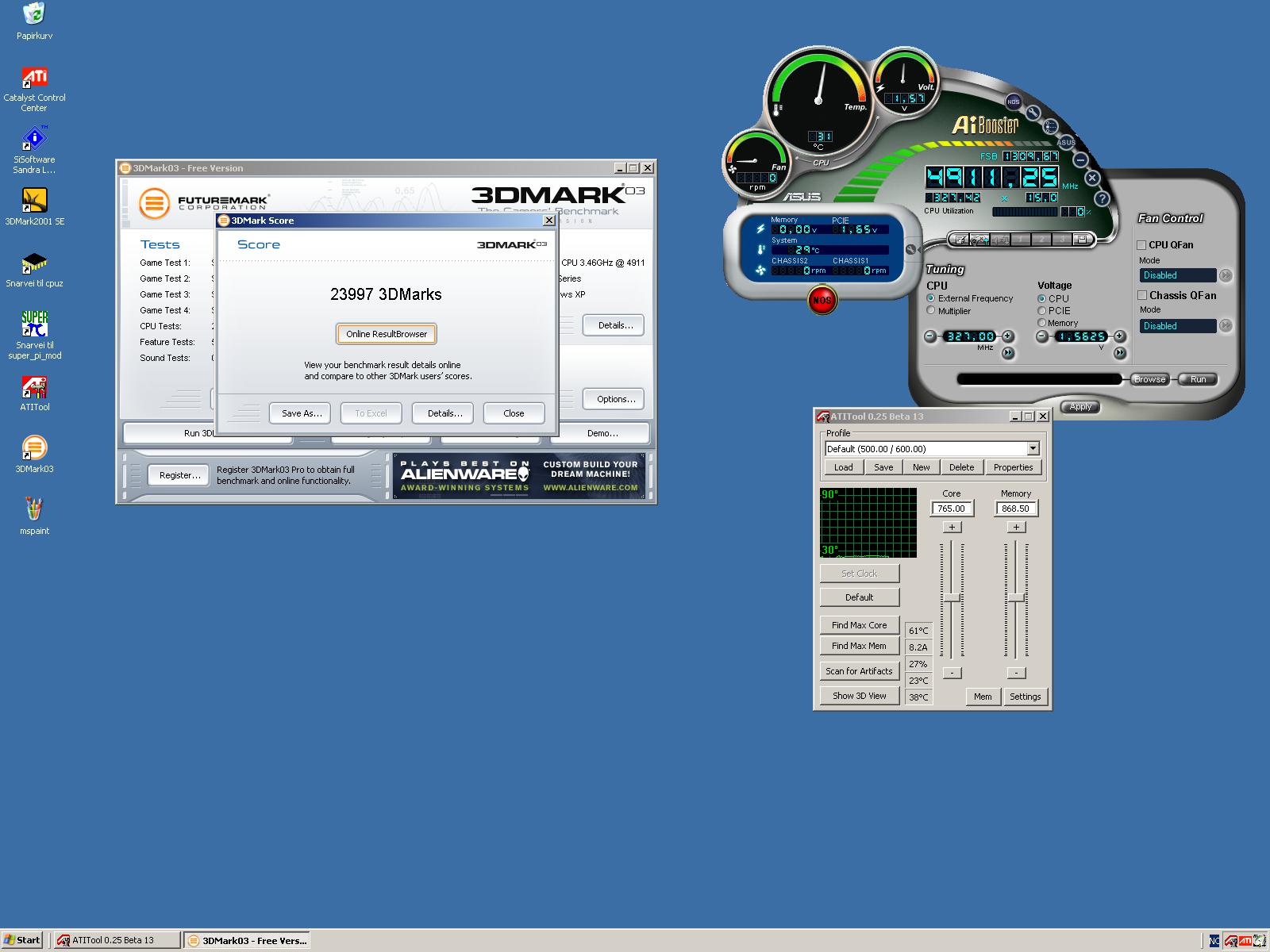Open the SiSoftware Sandra desktop shortcut
The image size is (1270, 952).
[34, 151]
